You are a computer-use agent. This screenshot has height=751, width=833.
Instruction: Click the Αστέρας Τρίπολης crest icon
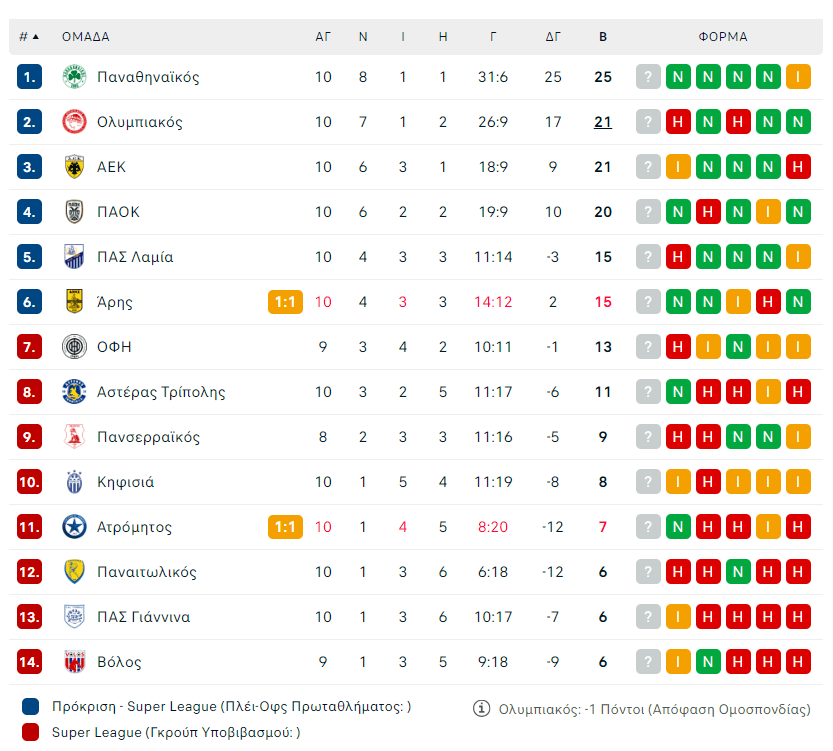tap(75, 392)
